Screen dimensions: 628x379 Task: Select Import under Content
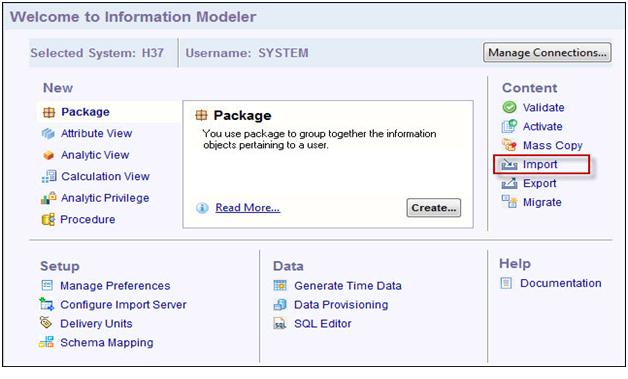(x=540, y=164)
